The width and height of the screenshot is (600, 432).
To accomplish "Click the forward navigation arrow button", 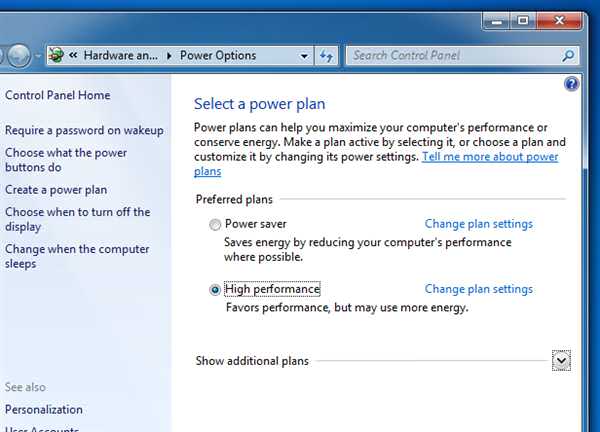I will coord(19,56).
